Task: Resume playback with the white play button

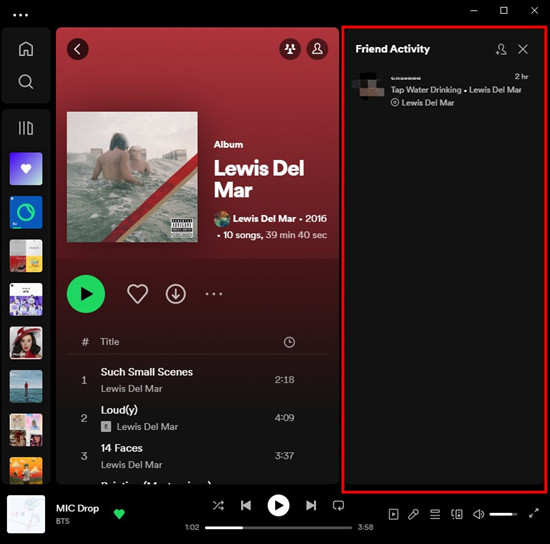Action: pyautogui.click(x=278, y=505)
